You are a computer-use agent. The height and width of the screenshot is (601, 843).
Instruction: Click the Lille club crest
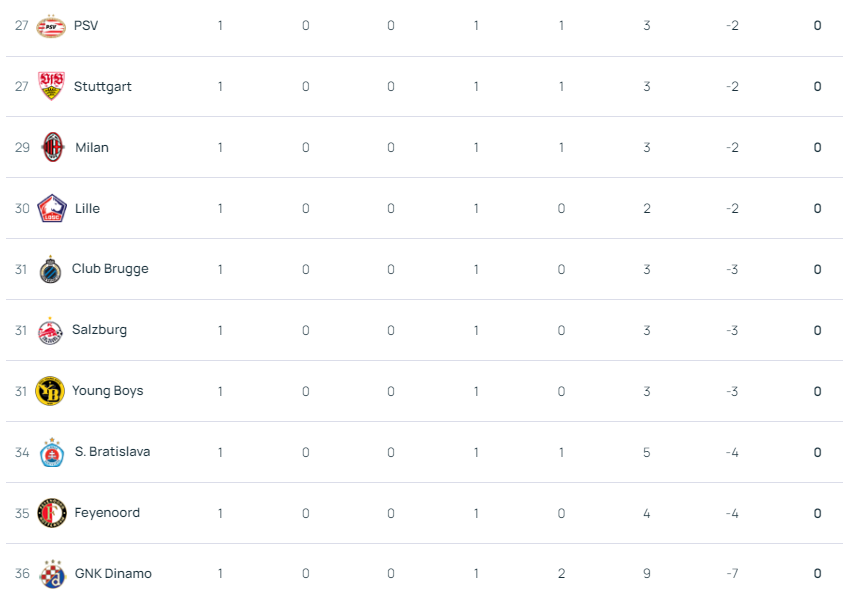click(x=52, y=209)
